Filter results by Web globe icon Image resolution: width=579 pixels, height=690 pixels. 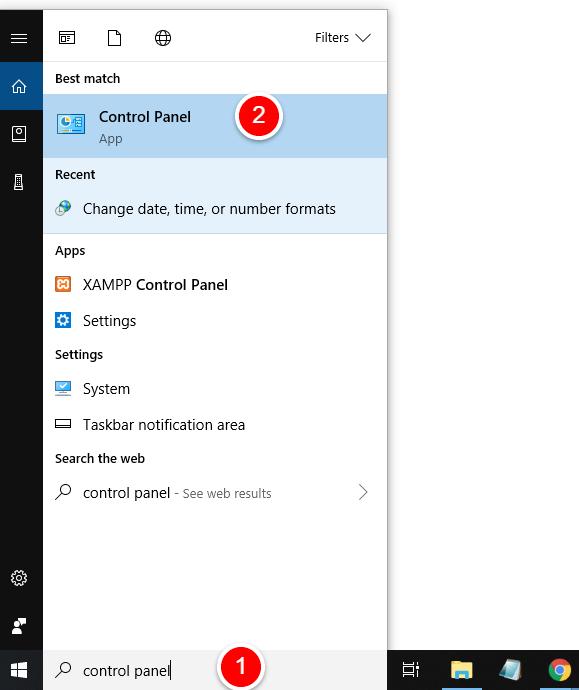click(x=163, y=38)
